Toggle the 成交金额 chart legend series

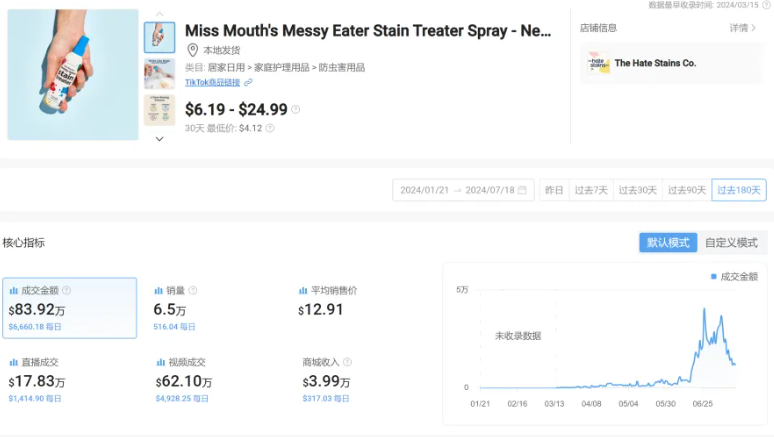pos(739,276)
